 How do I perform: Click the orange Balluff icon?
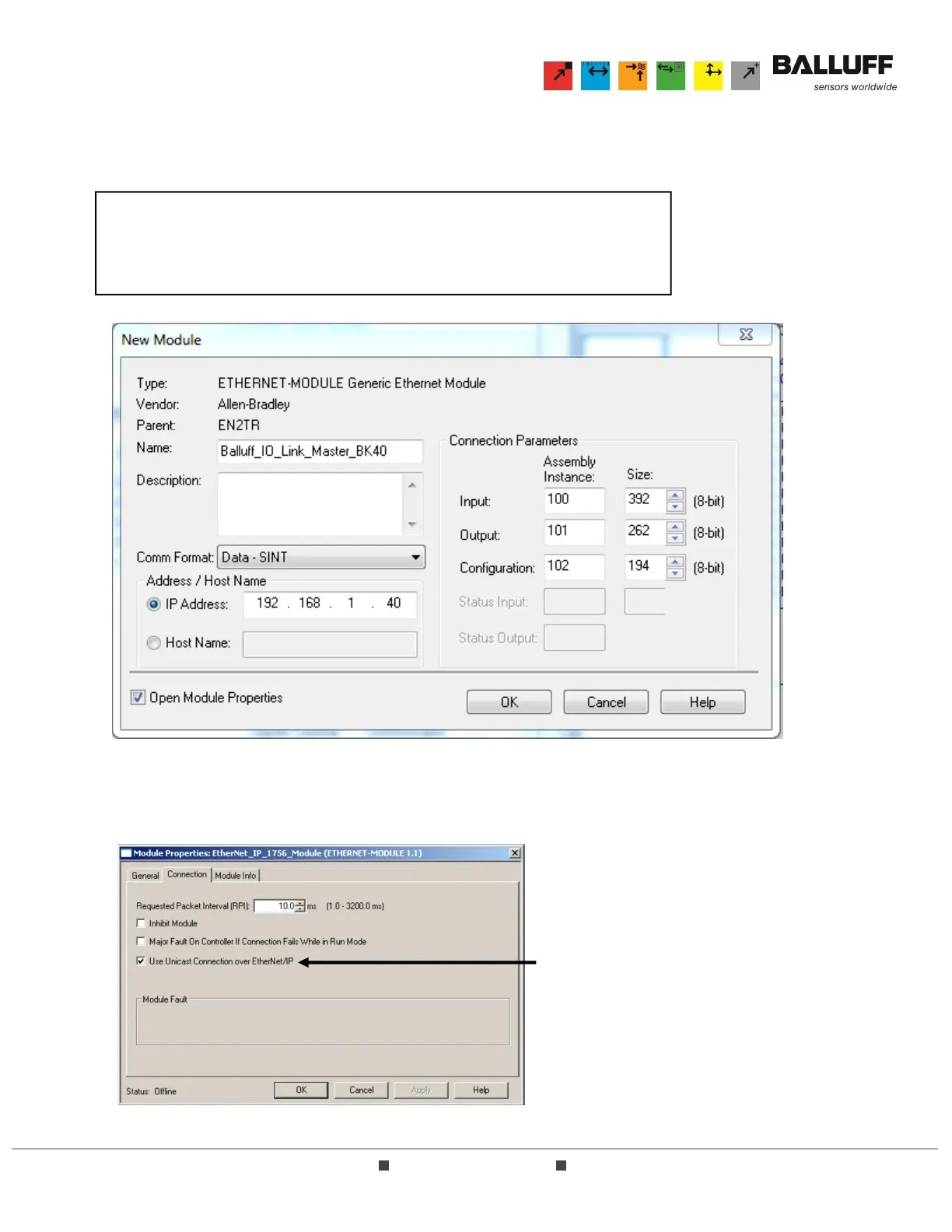pos(633,75)
